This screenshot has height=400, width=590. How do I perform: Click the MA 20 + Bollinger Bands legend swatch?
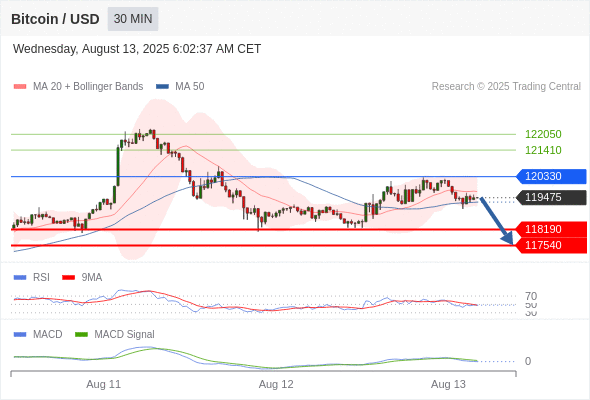20,87
